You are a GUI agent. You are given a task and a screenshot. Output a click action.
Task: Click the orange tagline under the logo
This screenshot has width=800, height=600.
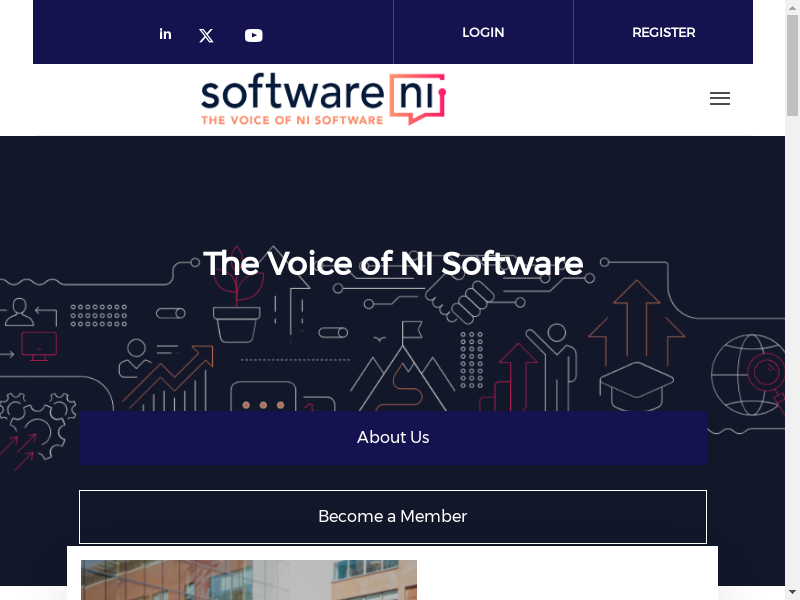292,120
